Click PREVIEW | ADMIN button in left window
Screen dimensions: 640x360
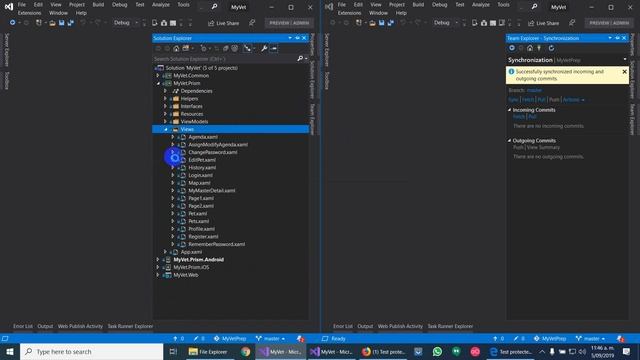[x=289, y=23]
